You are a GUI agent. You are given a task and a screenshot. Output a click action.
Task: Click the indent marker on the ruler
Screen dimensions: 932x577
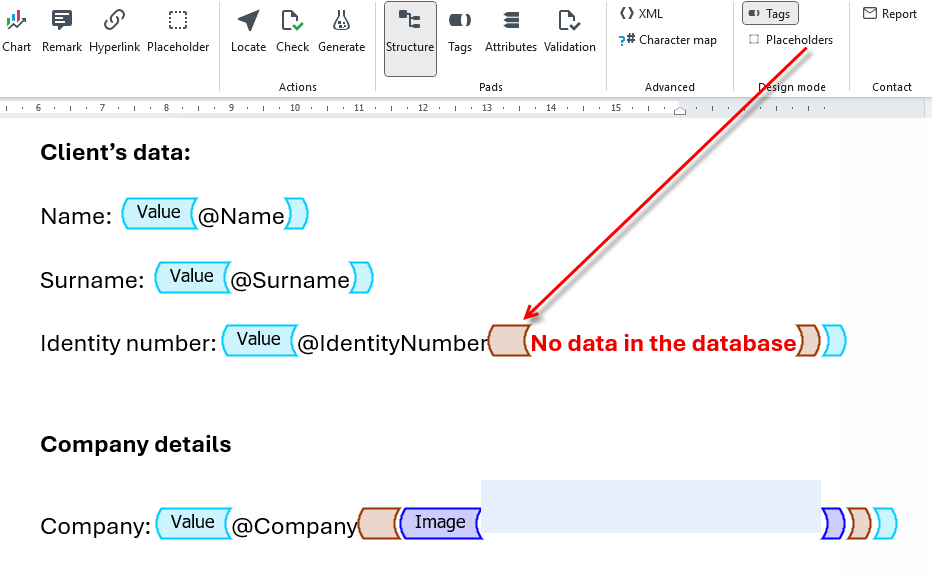[680, 110]
